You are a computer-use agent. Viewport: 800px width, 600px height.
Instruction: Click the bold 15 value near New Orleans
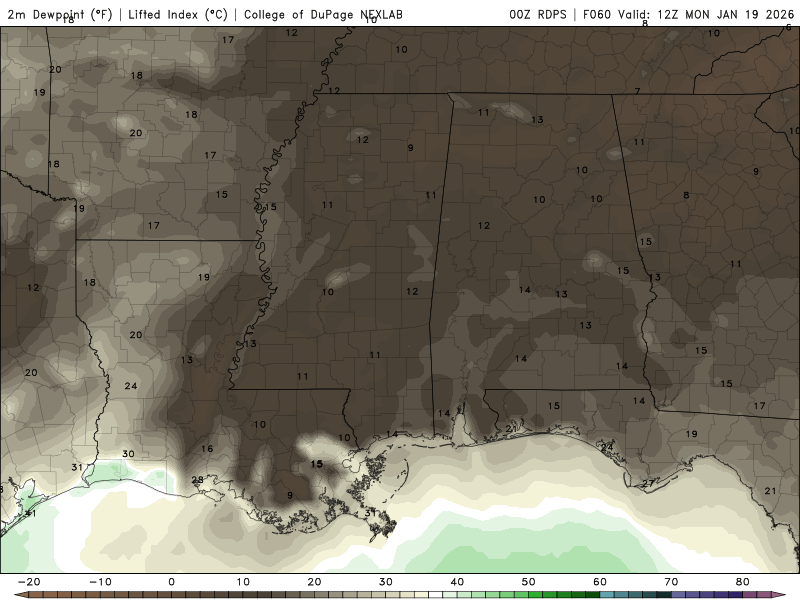click(x=317, y=464)
